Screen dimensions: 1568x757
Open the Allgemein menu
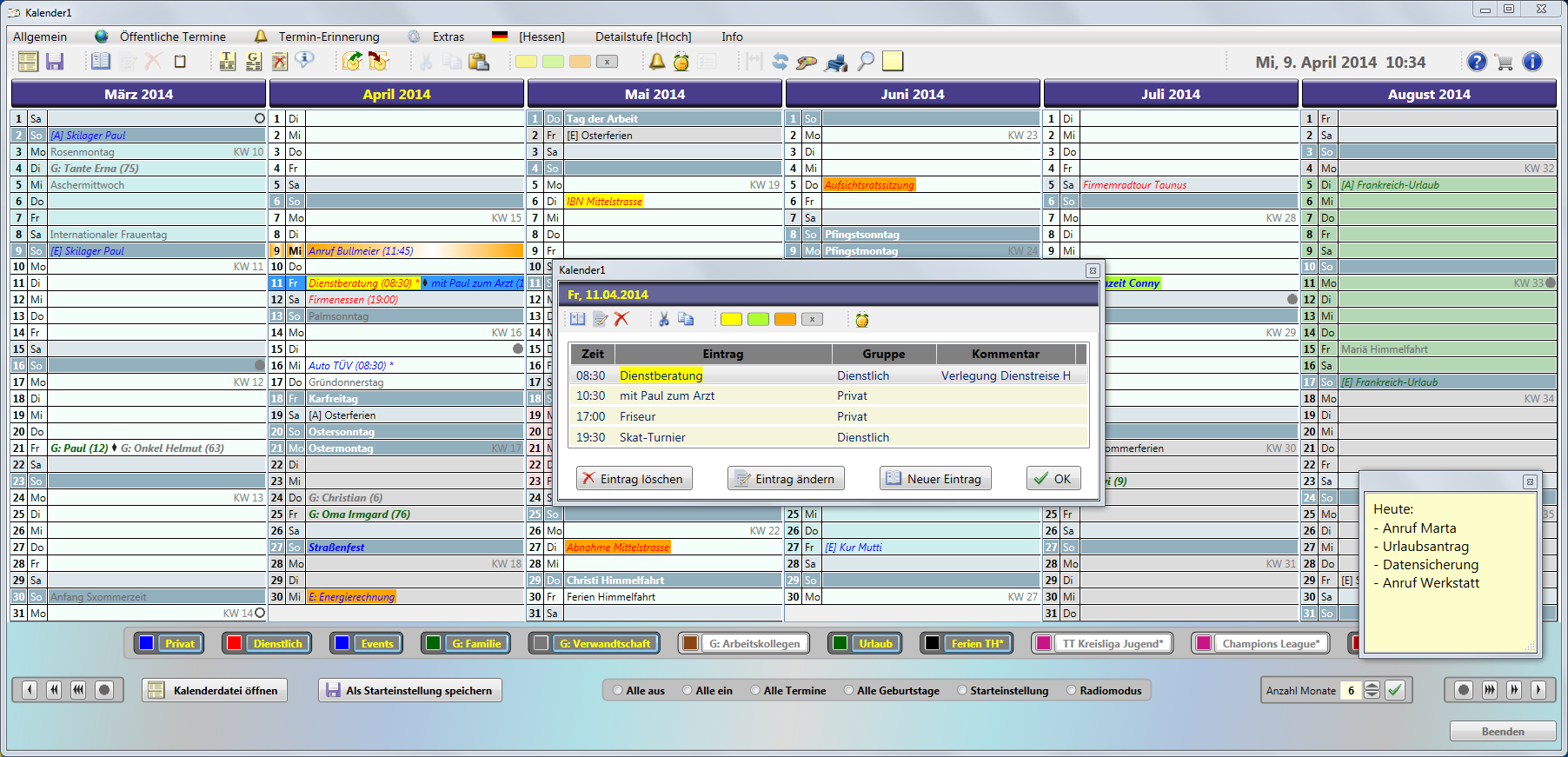(40, 37)
